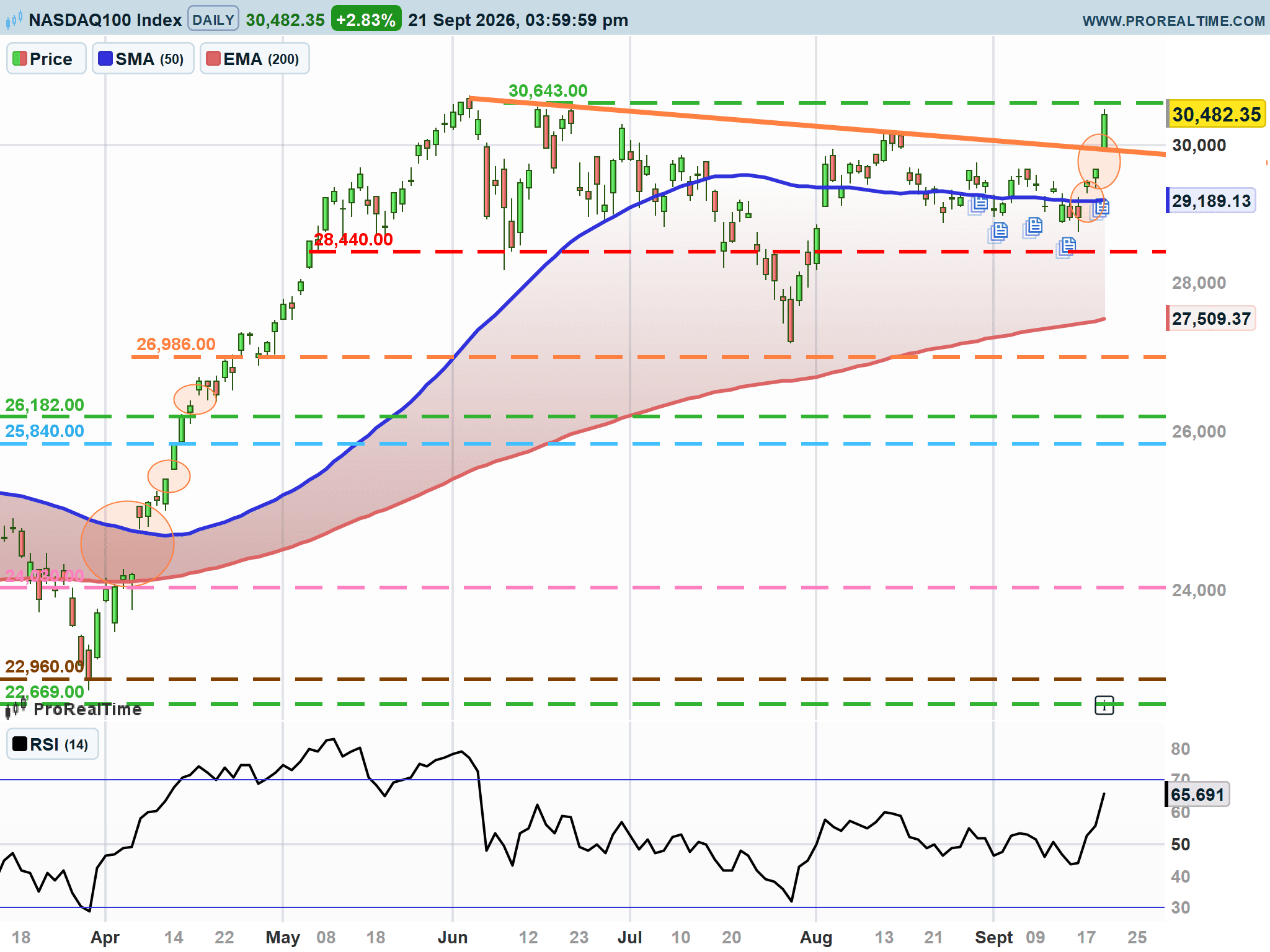Toggle the SMA (50) indicator legend
This screenshot has width=1270, height=952.
click(143, 59)
